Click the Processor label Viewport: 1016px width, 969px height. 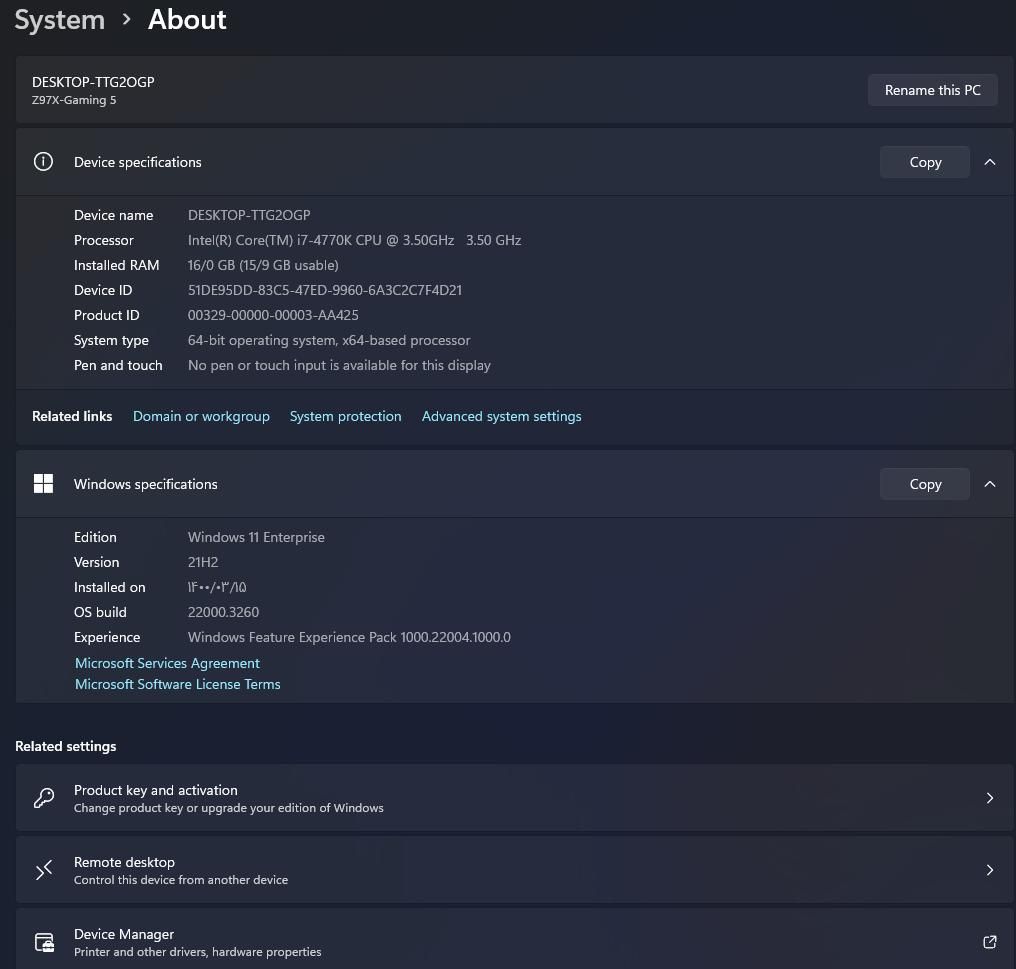click(x=104, y=240)
